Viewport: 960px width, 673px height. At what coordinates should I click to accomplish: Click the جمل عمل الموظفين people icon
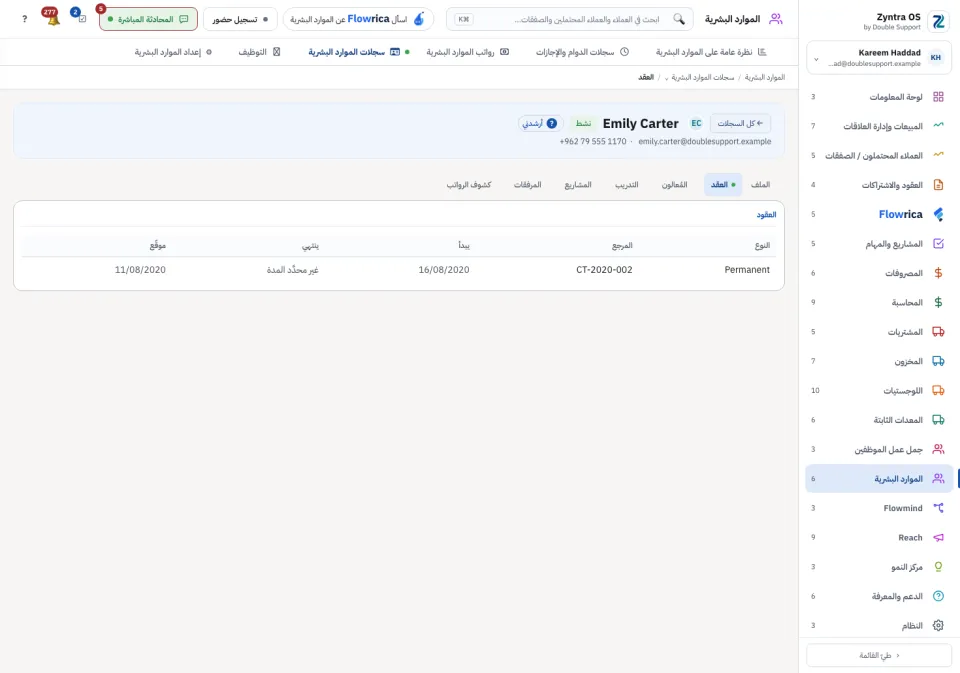tap(938, 449)
